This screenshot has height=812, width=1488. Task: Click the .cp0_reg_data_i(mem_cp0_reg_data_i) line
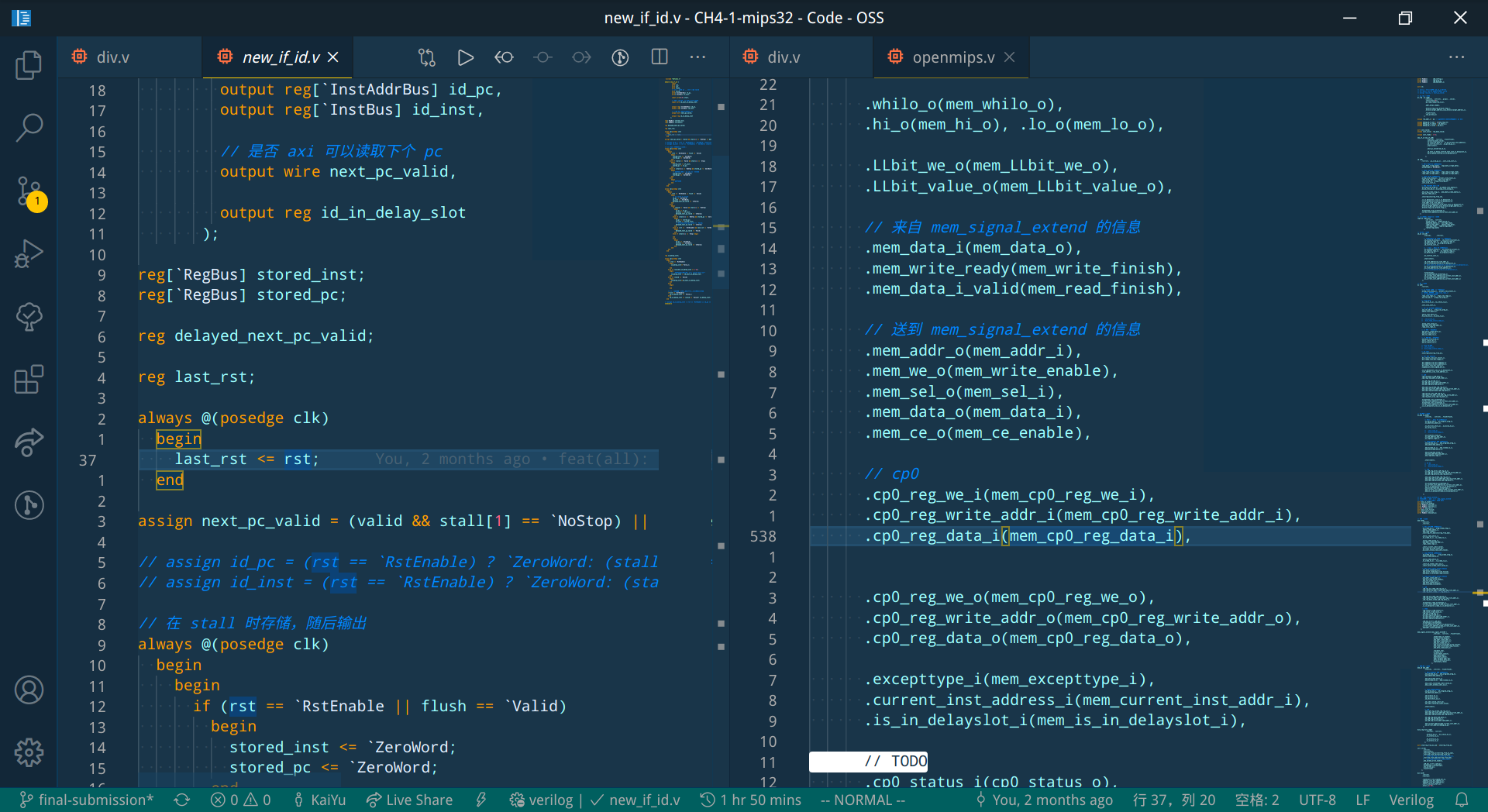1027,536
